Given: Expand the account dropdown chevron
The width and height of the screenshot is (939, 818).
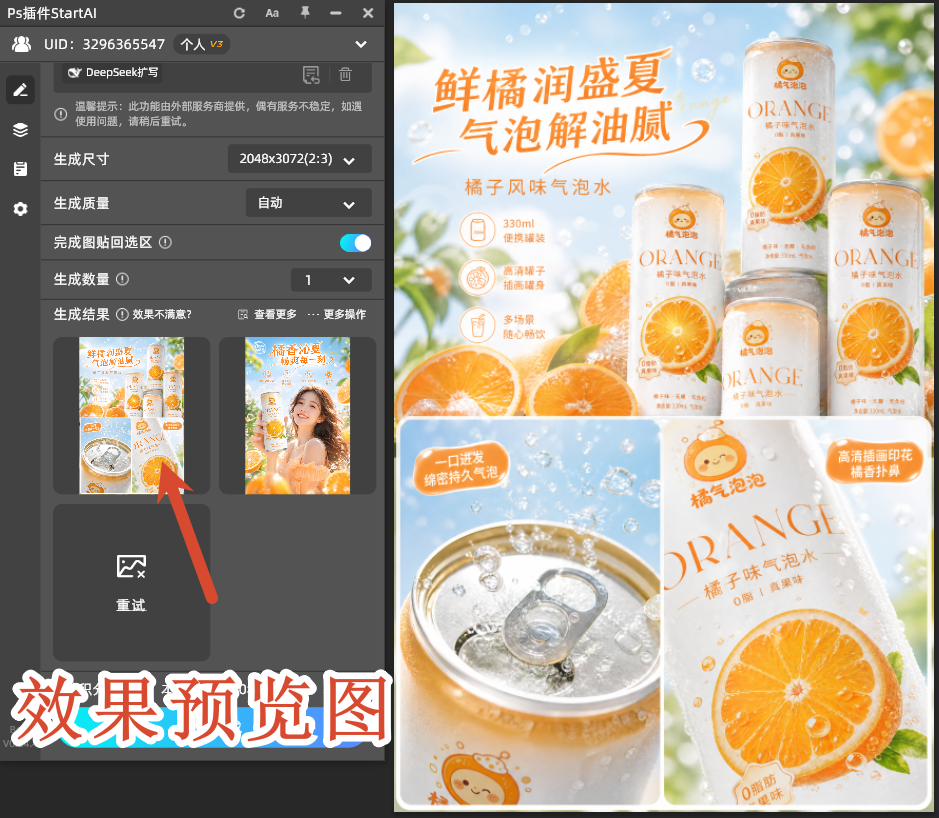Looking at the screenshot, I should 361,44.
